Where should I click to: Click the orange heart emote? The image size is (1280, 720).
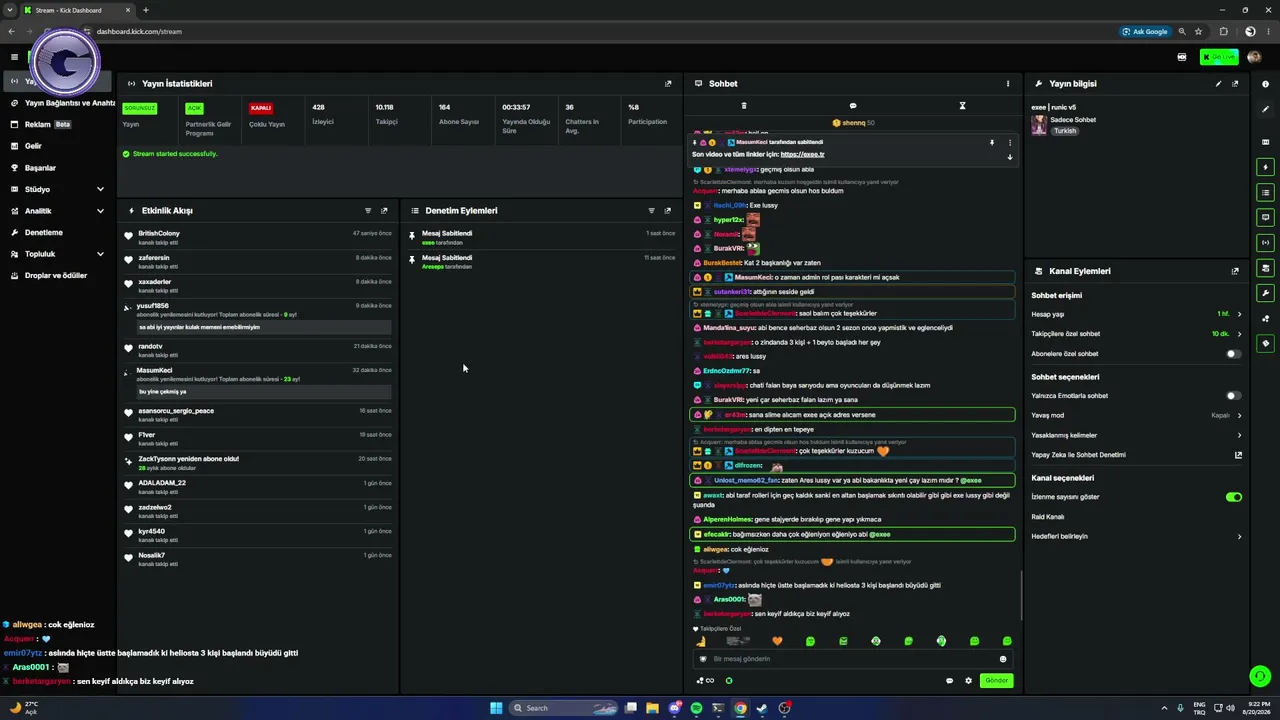coord(777,641)
